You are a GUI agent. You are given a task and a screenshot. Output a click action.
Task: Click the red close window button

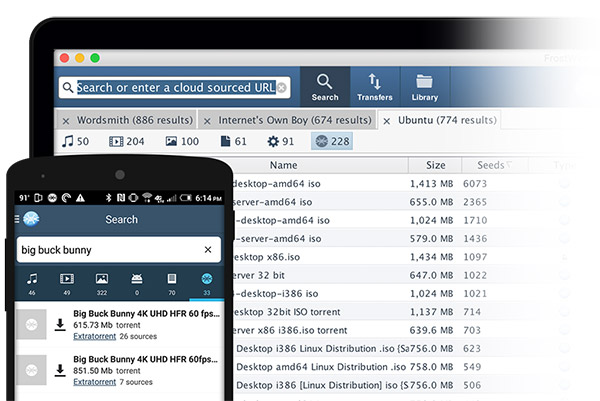[64, 58]
